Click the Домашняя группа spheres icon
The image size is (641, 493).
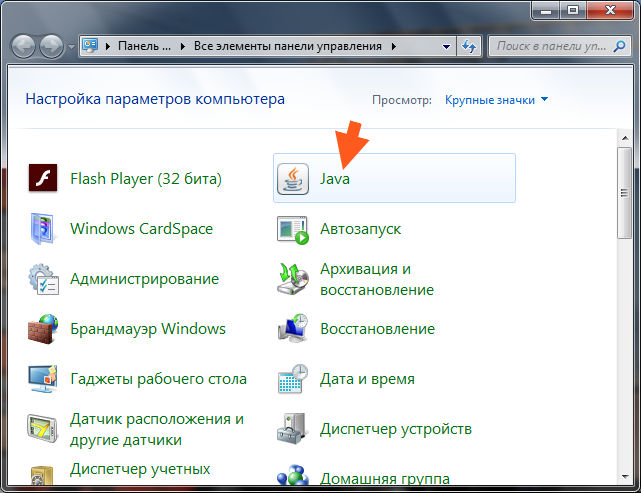coord(293,475)
